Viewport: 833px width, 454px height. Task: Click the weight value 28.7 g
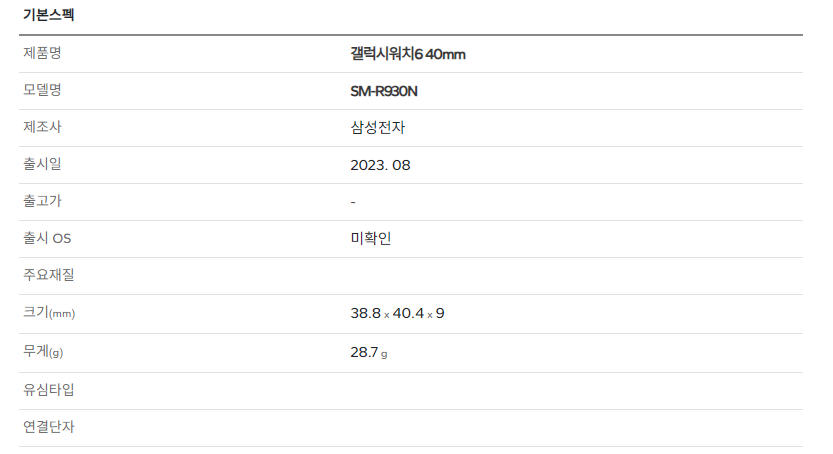369,353
